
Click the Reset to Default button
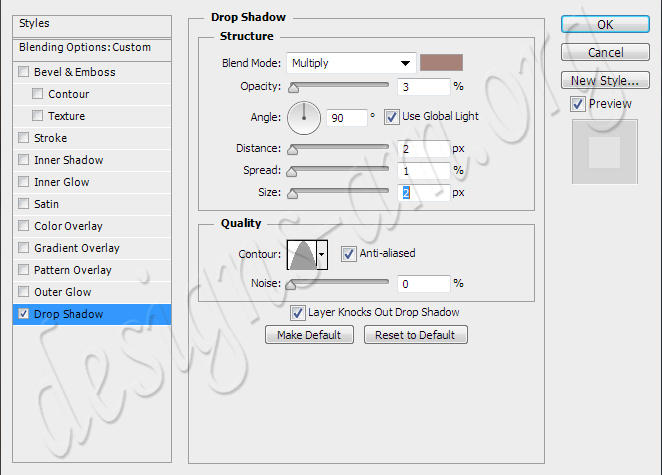[415, 335]
